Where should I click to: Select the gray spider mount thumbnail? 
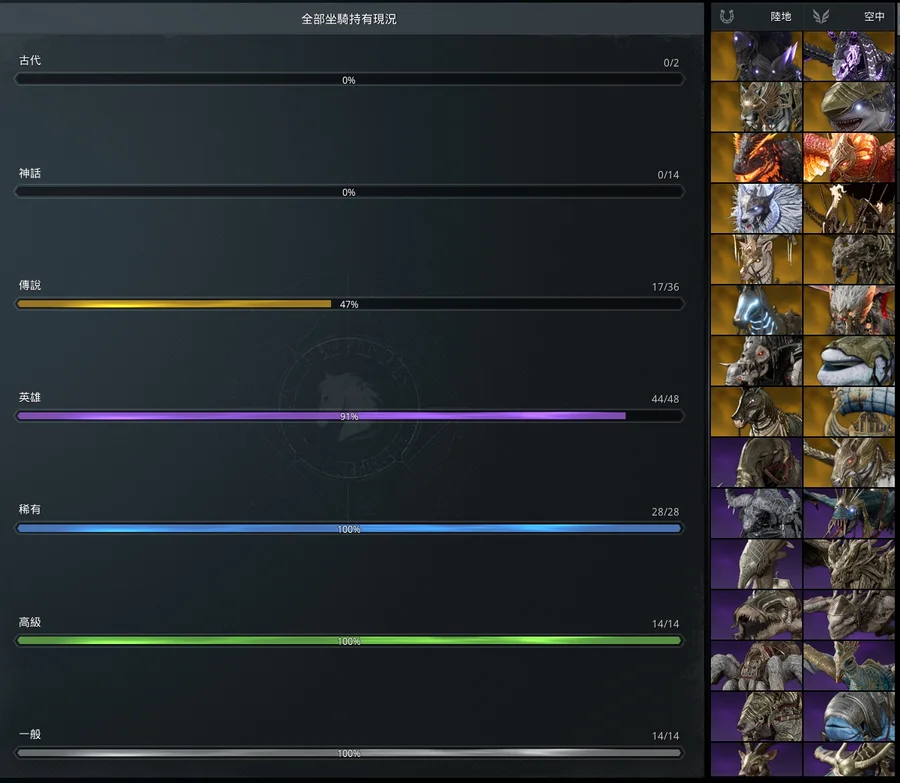pos(756,666)
